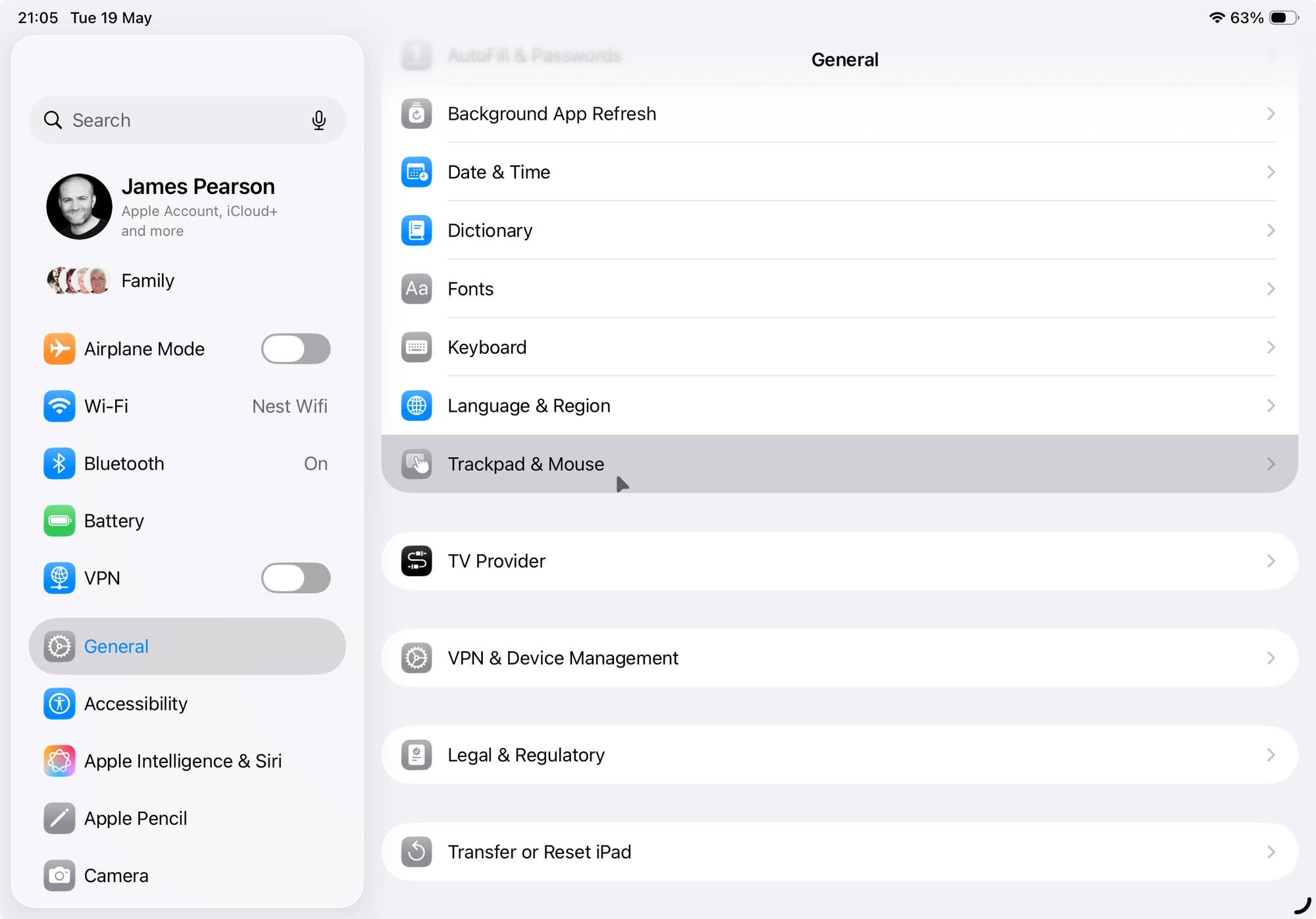1316x919 pixels.
Task: Select General in the settings sidebar
Action: (x=187, y=647)
